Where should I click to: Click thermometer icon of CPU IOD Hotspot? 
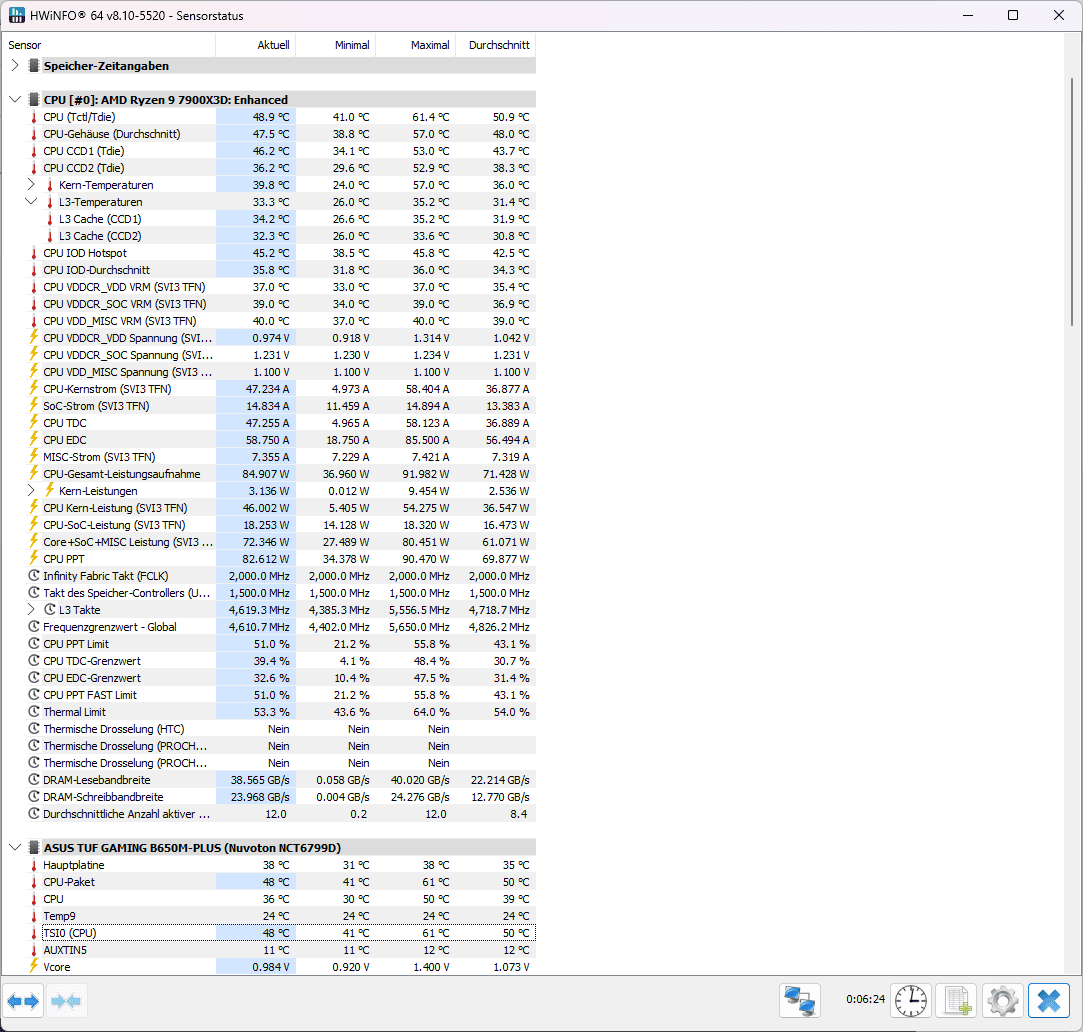click(33, 253)
